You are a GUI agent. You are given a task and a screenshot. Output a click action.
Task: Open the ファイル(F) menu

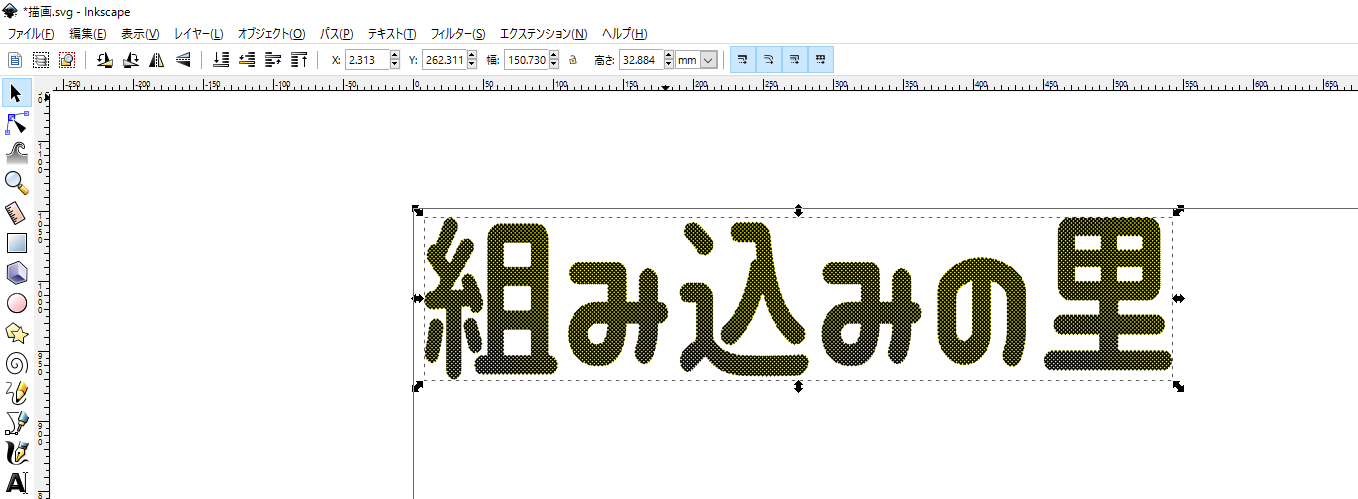click(31, 34)
